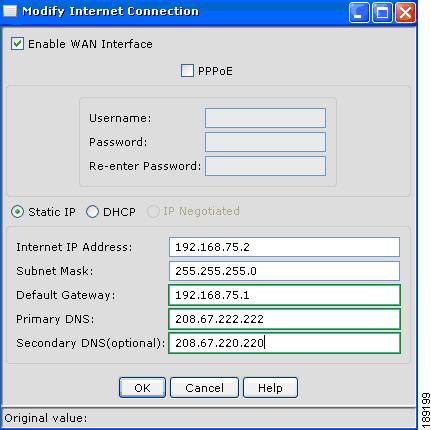431x430 pixels.
Task: Enable the PPPoE checkbox
Action: [187, 70]
